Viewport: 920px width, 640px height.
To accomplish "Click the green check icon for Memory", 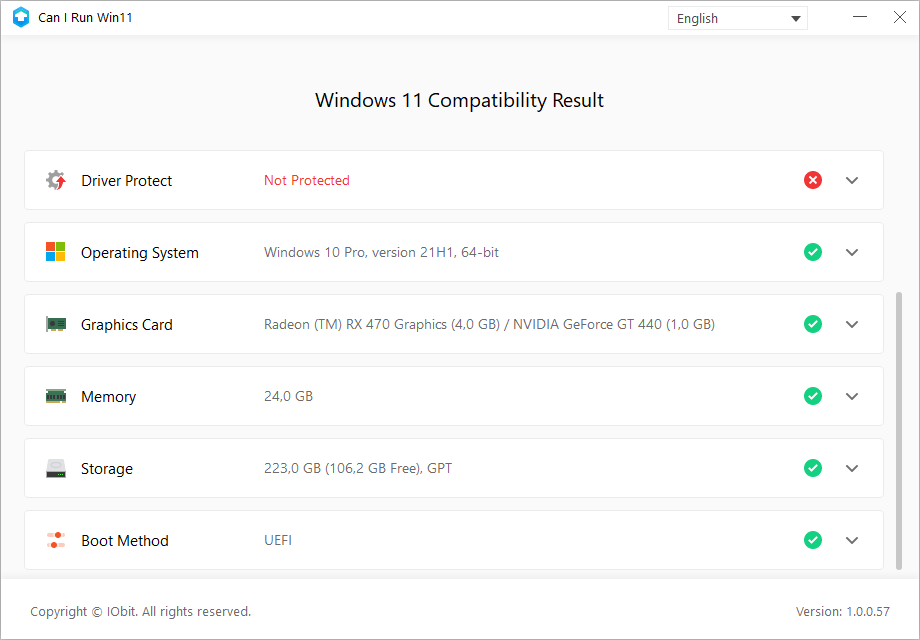I will click(813, 396).
